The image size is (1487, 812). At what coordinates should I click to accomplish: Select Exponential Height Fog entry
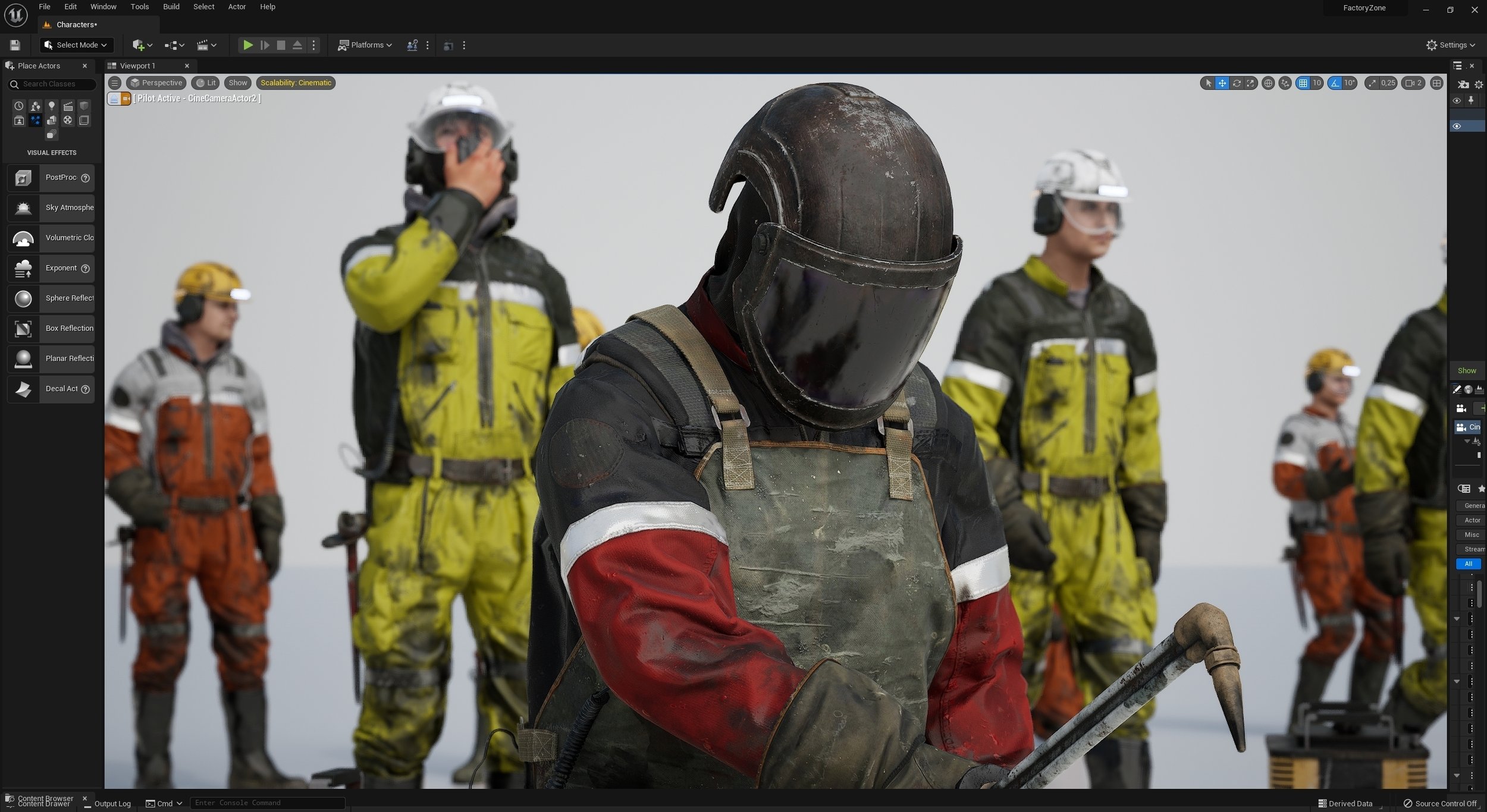tap(51, 268)
